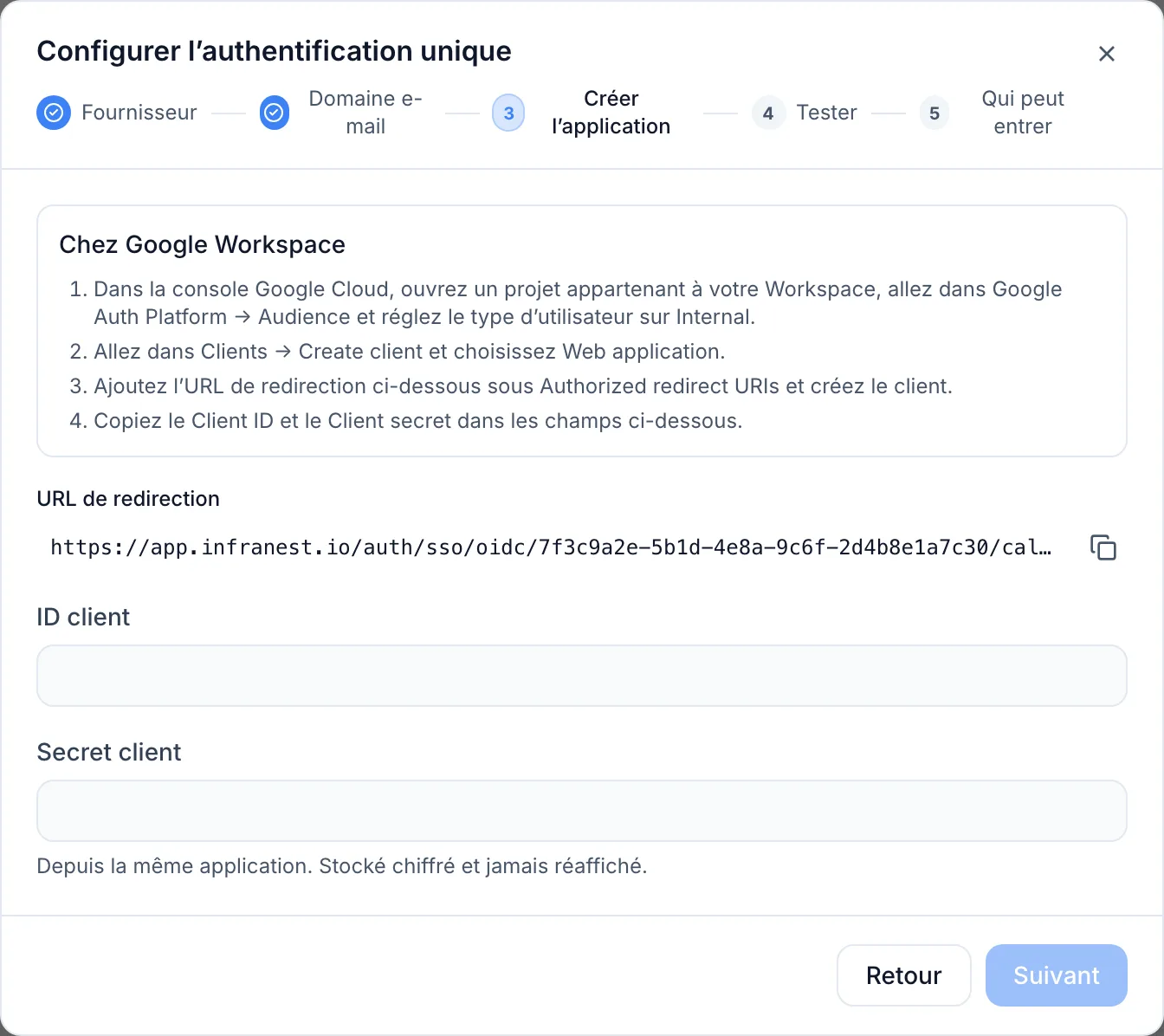Click the Secret client label

point(109,753)
